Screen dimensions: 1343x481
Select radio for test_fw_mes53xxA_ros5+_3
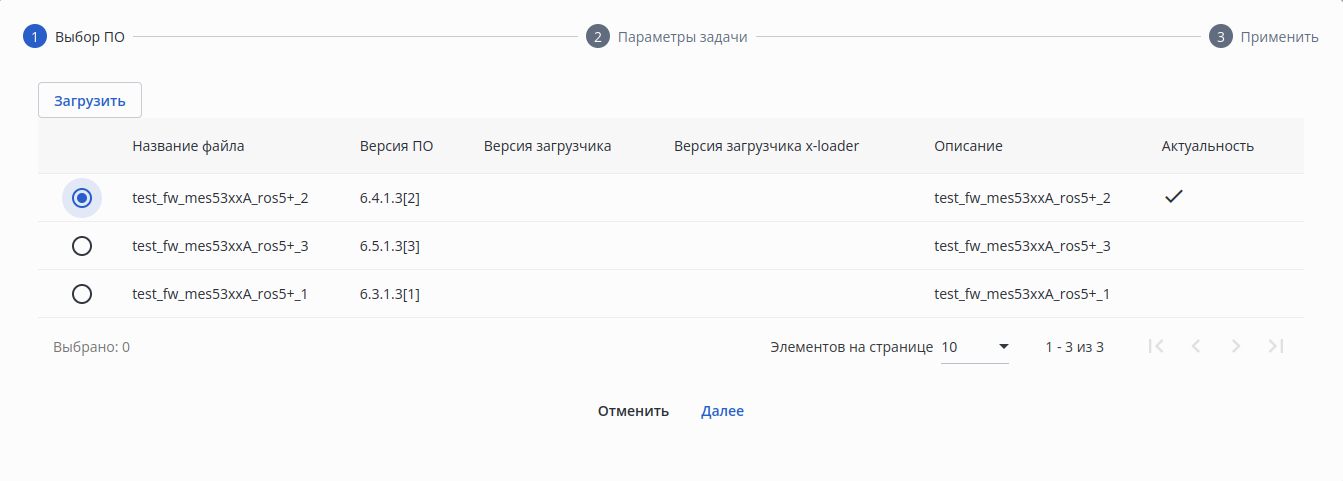[x=82, y=246]
